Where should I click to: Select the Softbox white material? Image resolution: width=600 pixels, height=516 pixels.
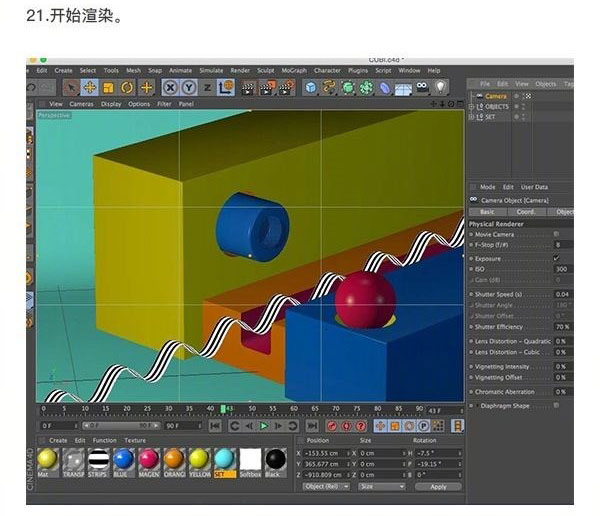(x=250, y=463)
